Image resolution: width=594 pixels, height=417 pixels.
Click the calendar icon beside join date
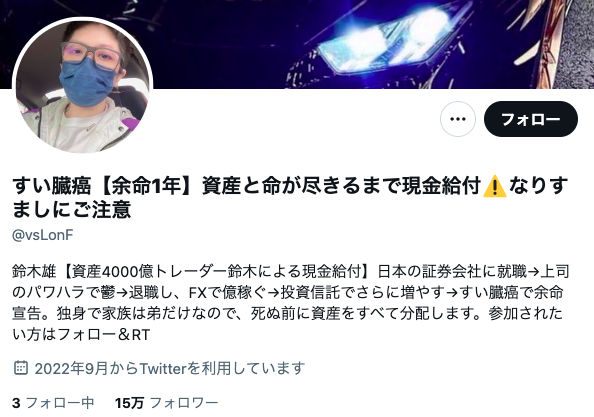pyautogui.click(x=20, y=368)
